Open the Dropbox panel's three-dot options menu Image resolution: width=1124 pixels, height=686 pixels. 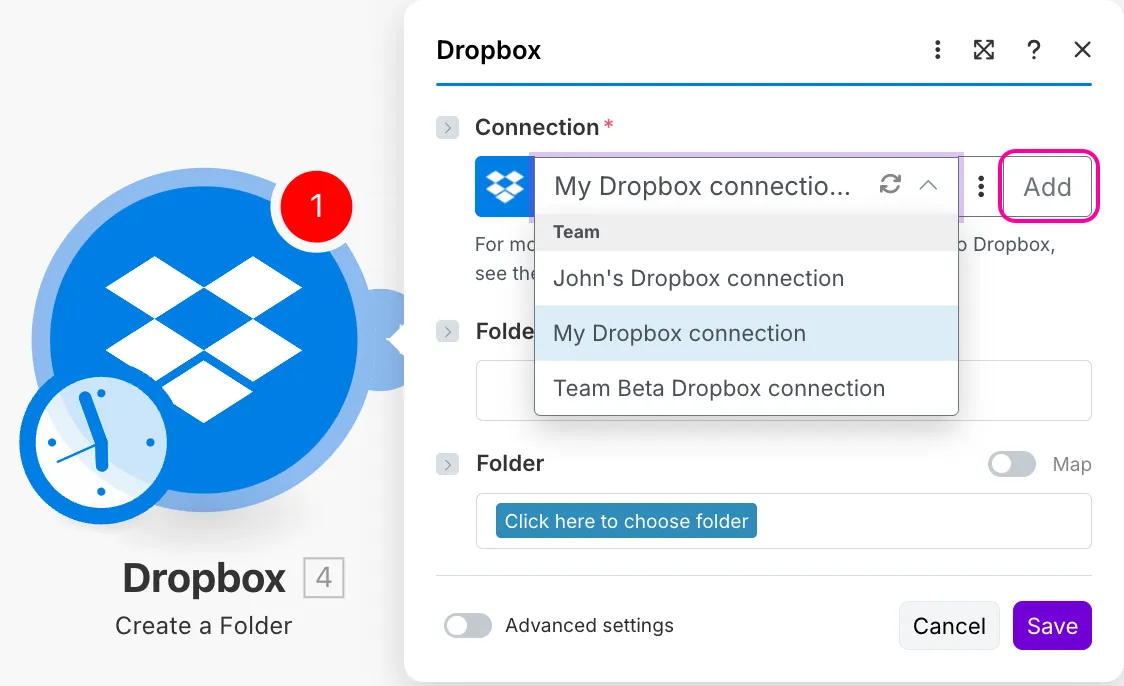[937, 49]
